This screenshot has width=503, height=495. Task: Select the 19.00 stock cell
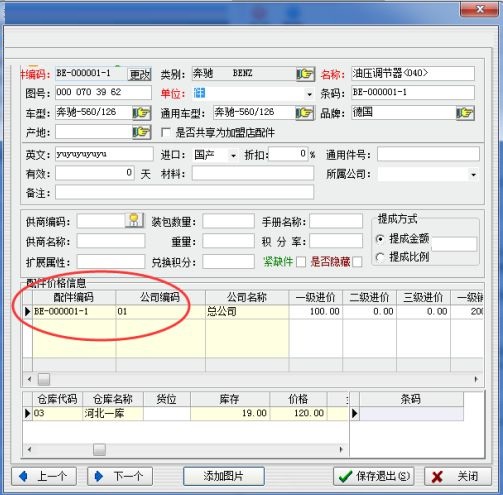pos(230,413)
